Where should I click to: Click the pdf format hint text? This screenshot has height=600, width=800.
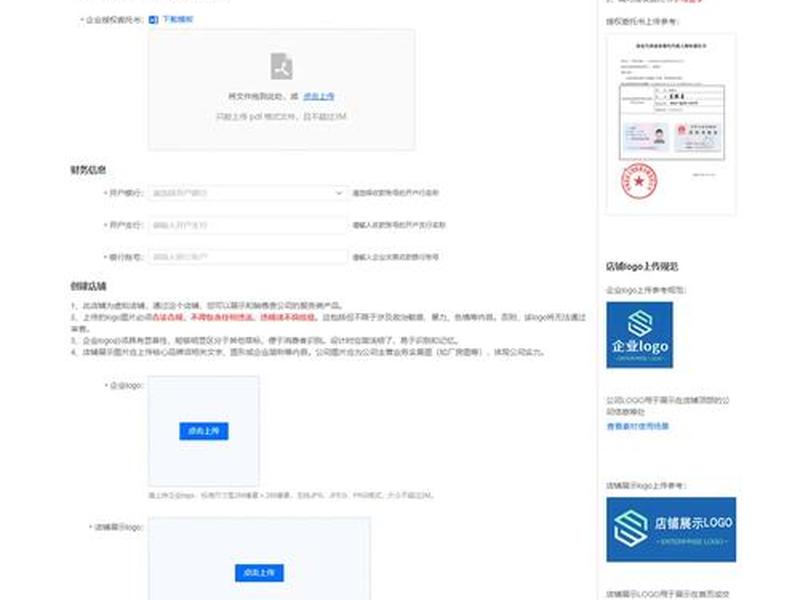281,116
